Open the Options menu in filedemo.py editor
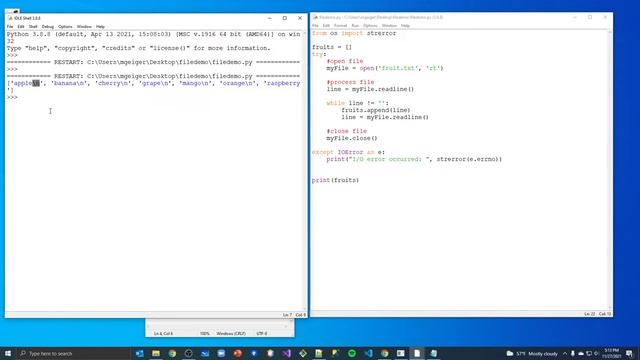The height and width of the screenshot is (360, 640). pyautogui.click(x=370, y=26)
